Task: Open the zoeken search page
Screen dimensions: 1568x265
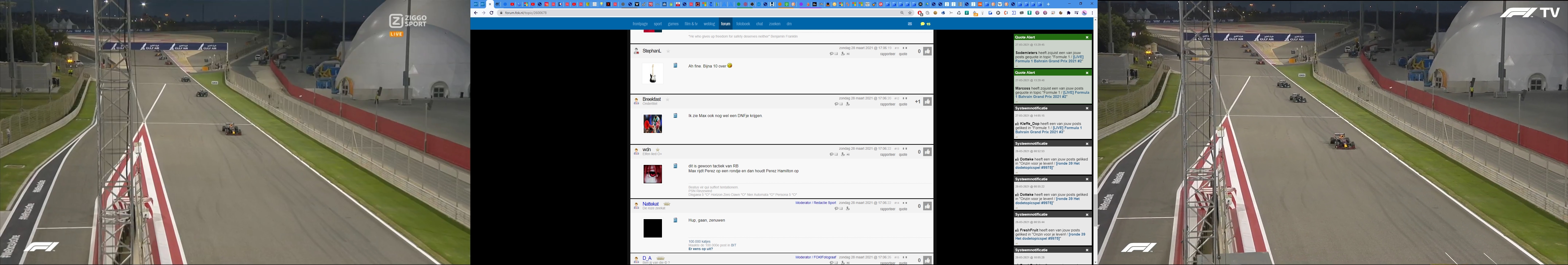Action: pyautogui.click(x=775, y=24)
